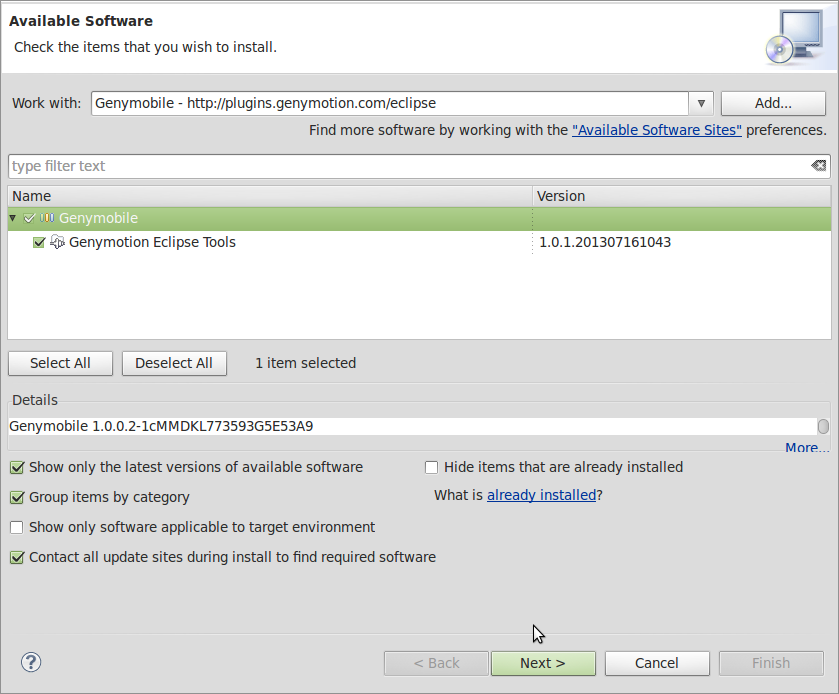Toggle Show only the latest versions option

point(17,468)
